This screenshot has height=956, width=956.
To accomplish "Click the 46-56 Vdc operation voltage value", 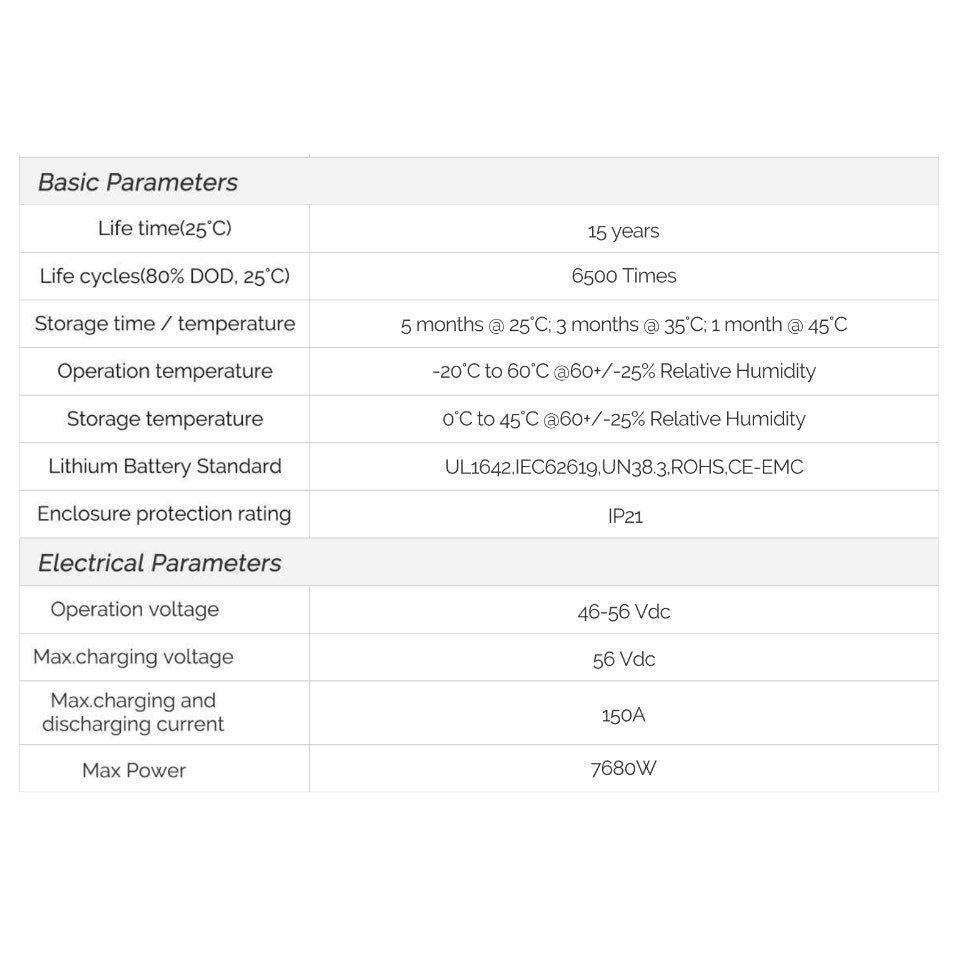I will 623,612.
